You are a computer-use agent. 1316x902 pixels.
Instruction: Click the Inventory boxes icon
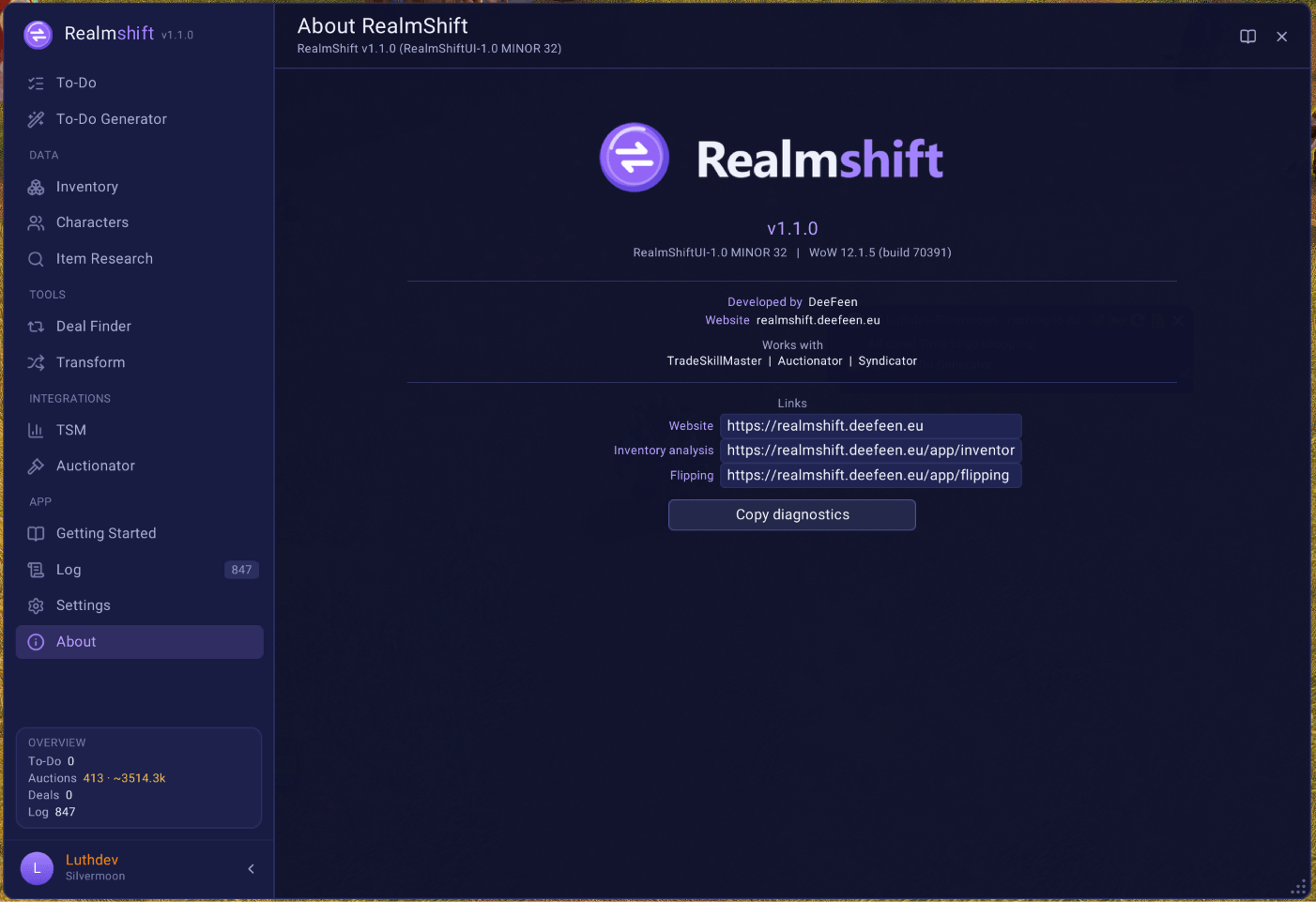coord(36,187)
